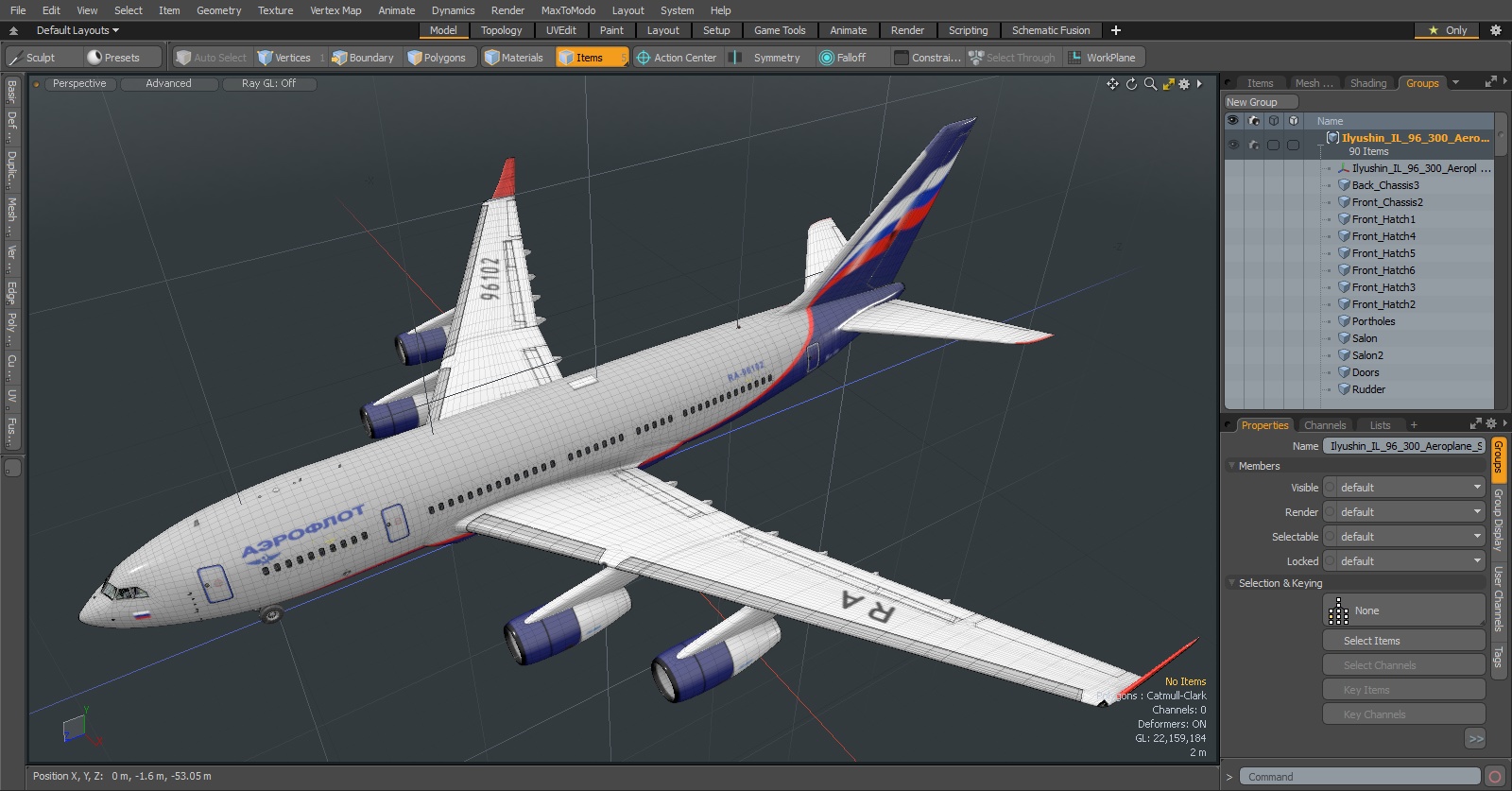Click the Key Channels button
The width and height of the screenshot is (1512, 791).
pos(1403,714)
